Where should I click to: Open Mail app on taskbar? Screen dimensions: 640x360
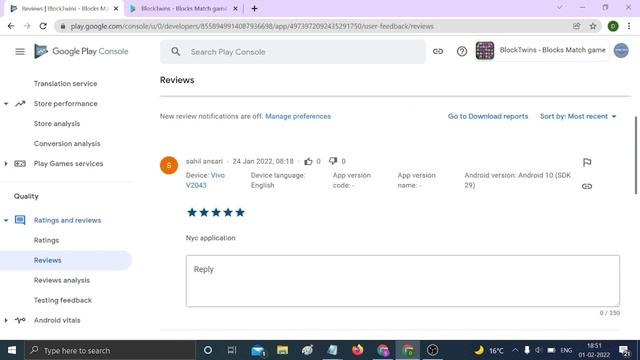[258, 350]
